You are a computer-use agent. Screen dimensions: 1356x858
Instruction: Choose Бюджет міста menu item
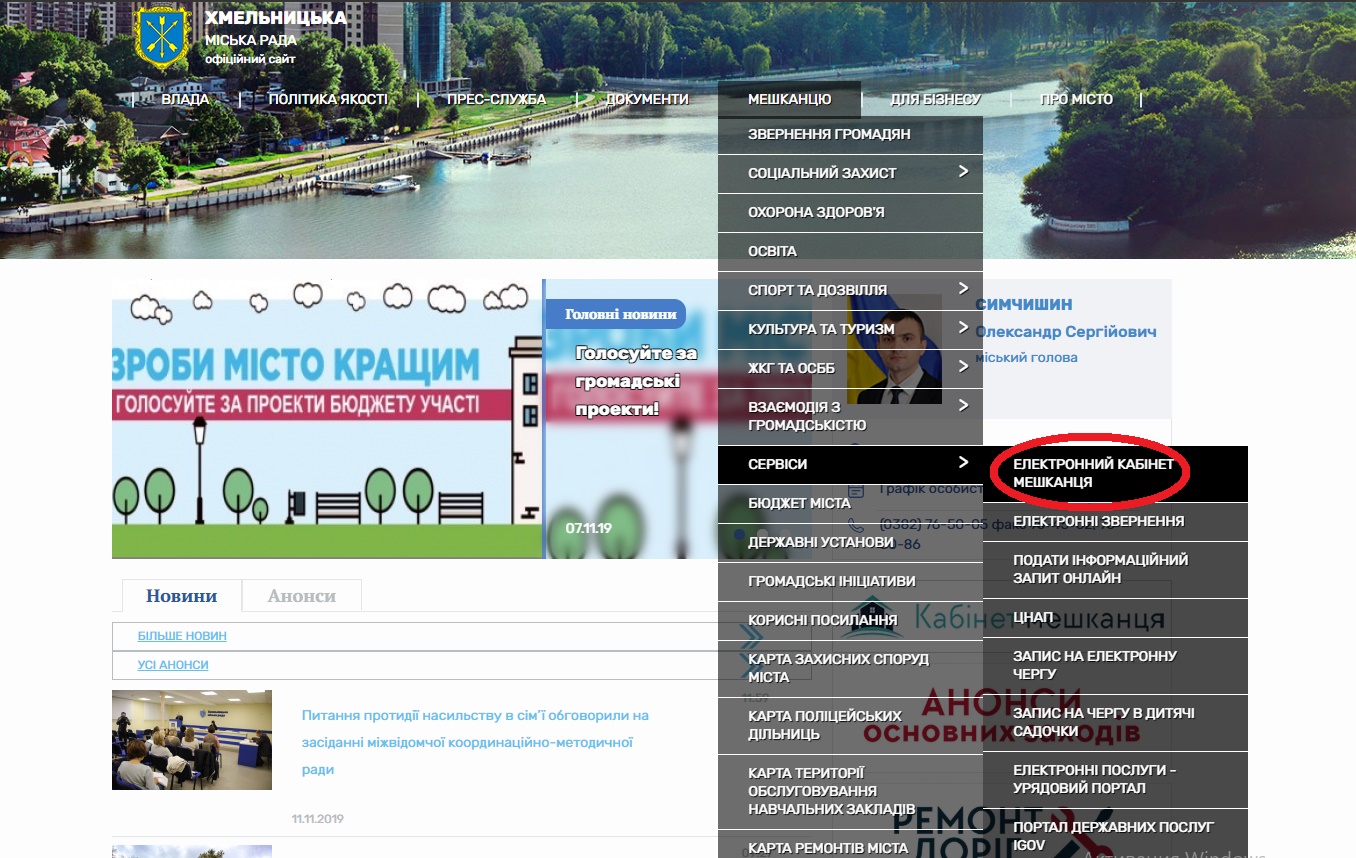[799, 503]
